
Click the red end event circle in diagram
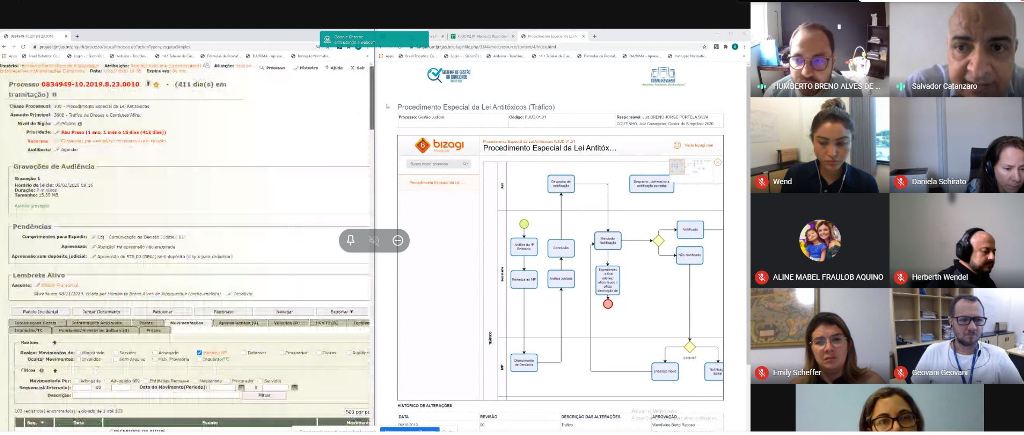(608, 304)
